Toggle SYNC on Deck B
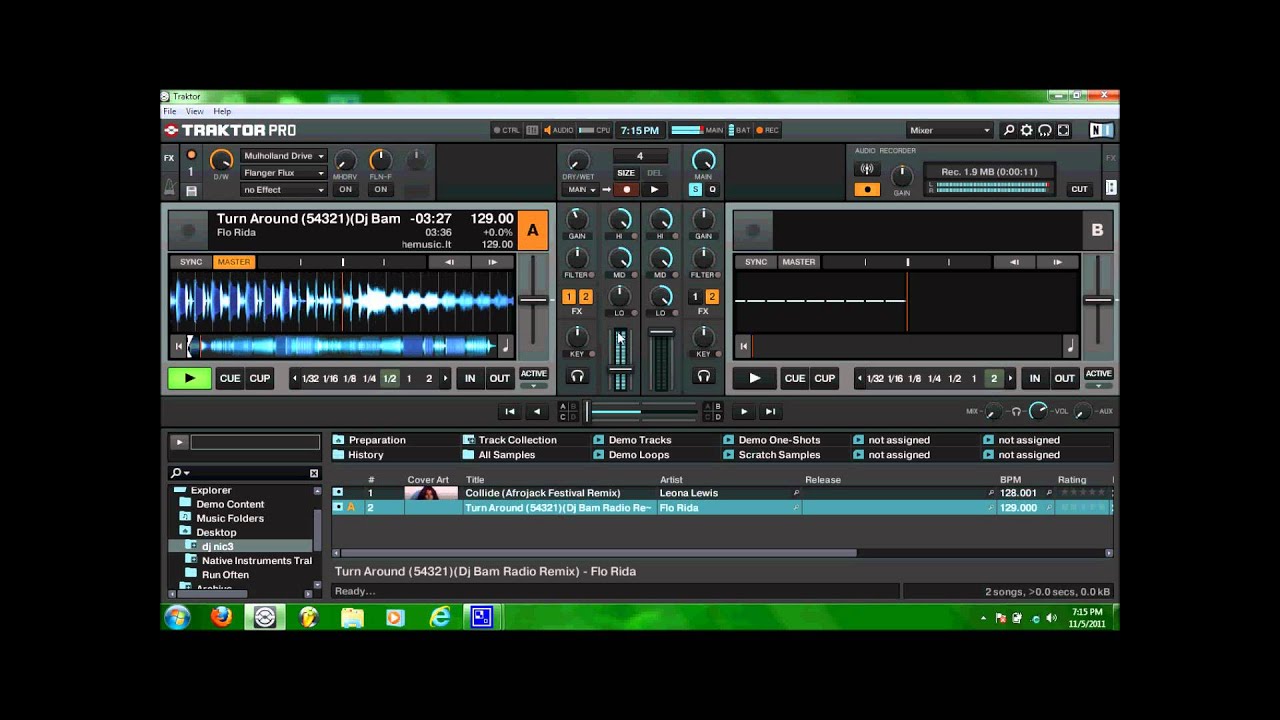 tap(756, 262)
